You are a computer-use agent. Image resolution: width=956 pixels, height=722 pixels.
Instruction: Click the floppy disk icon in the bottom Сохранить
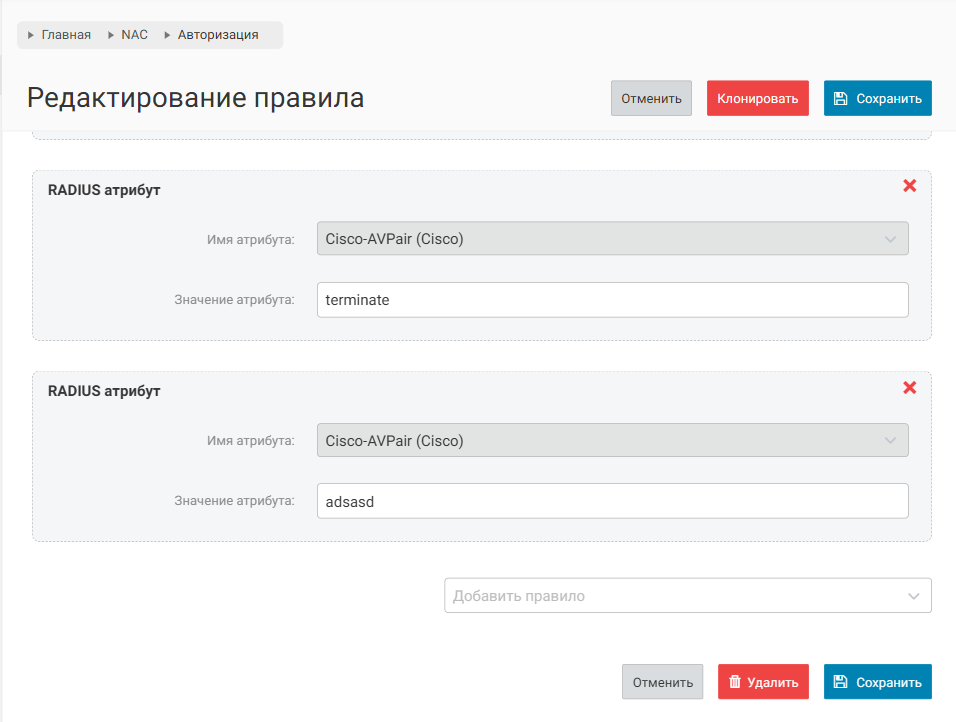841,682
